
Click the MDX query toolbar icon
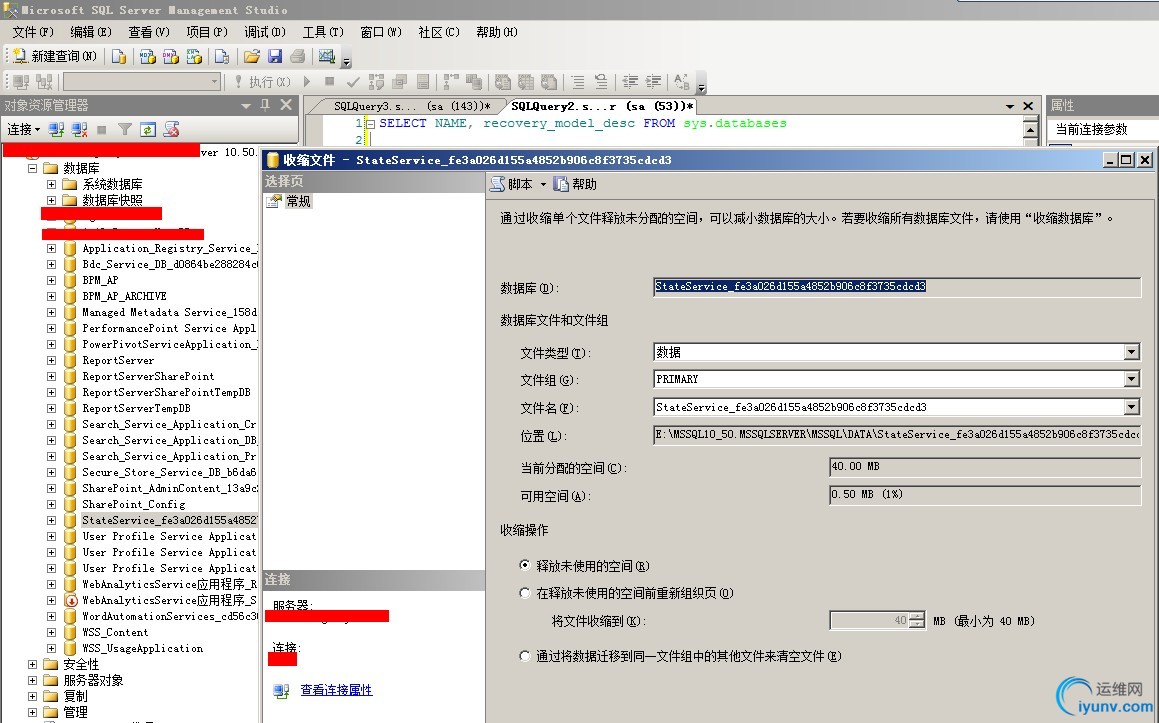[x=147, y=56]
